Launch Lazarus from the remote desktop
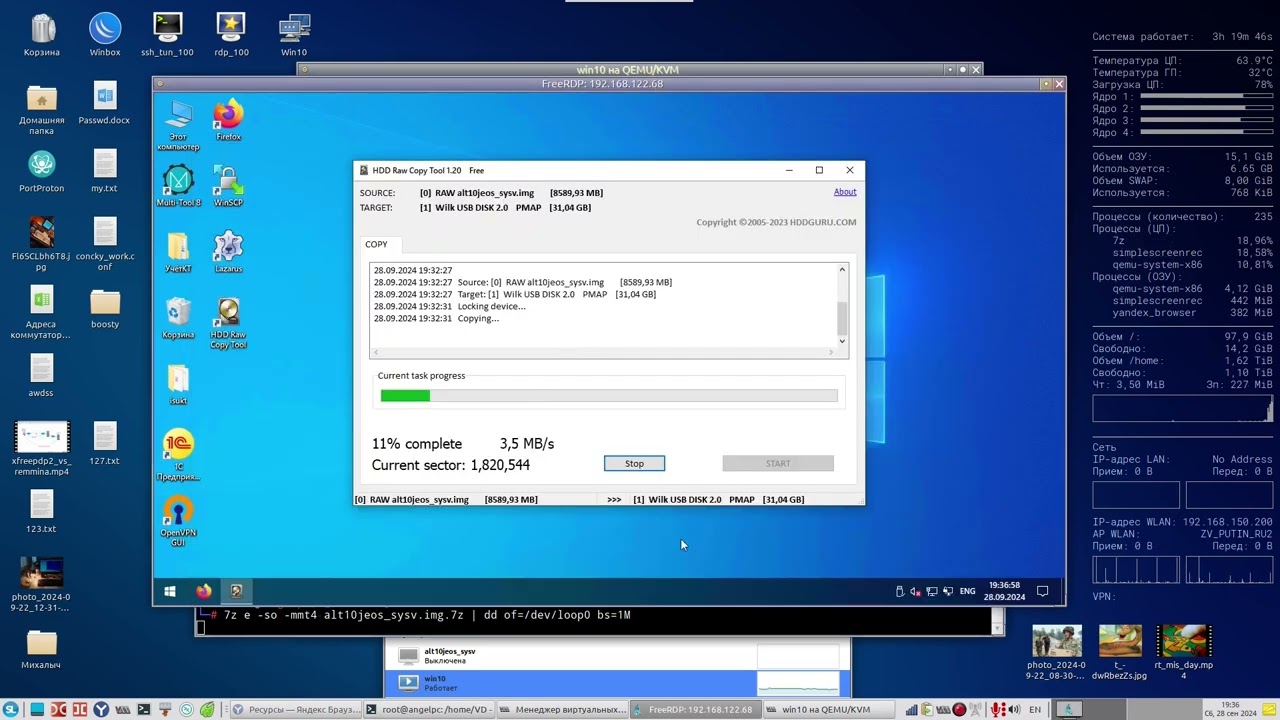 coord(228,252)
